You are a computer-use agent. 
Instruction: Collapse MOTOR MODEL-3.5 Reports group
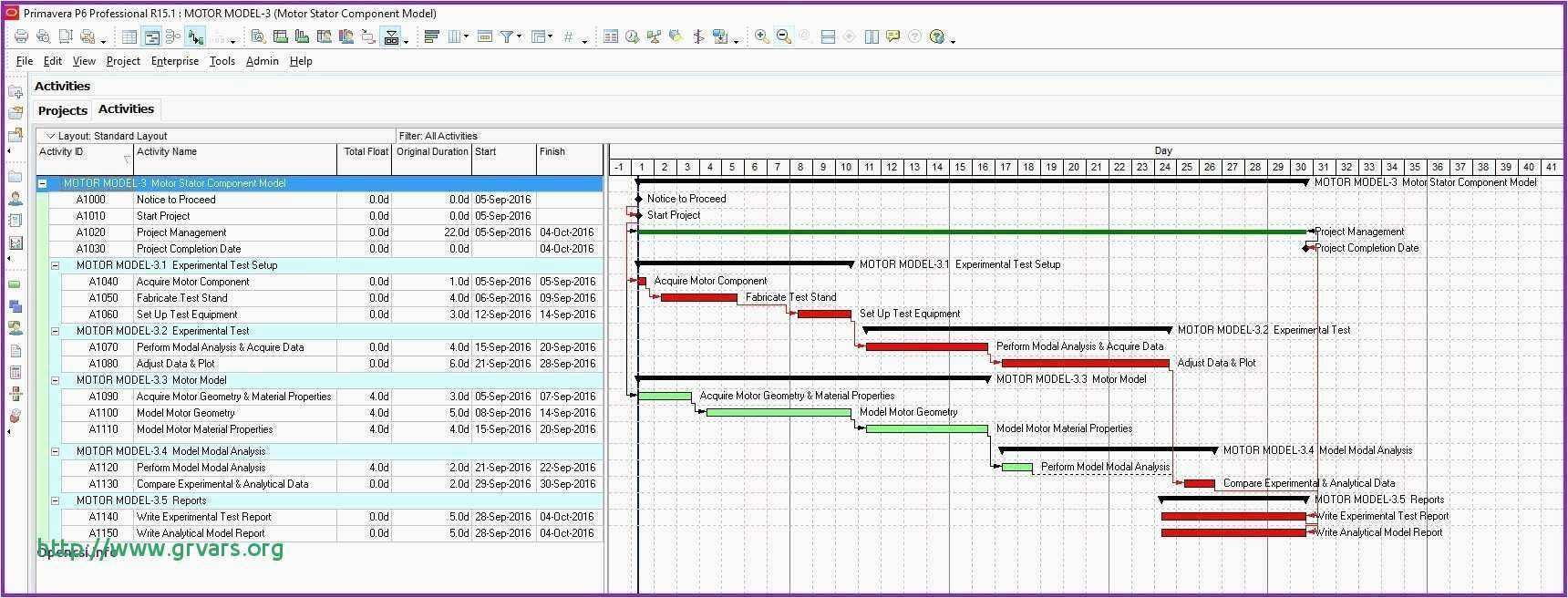(x=55, y=500)
